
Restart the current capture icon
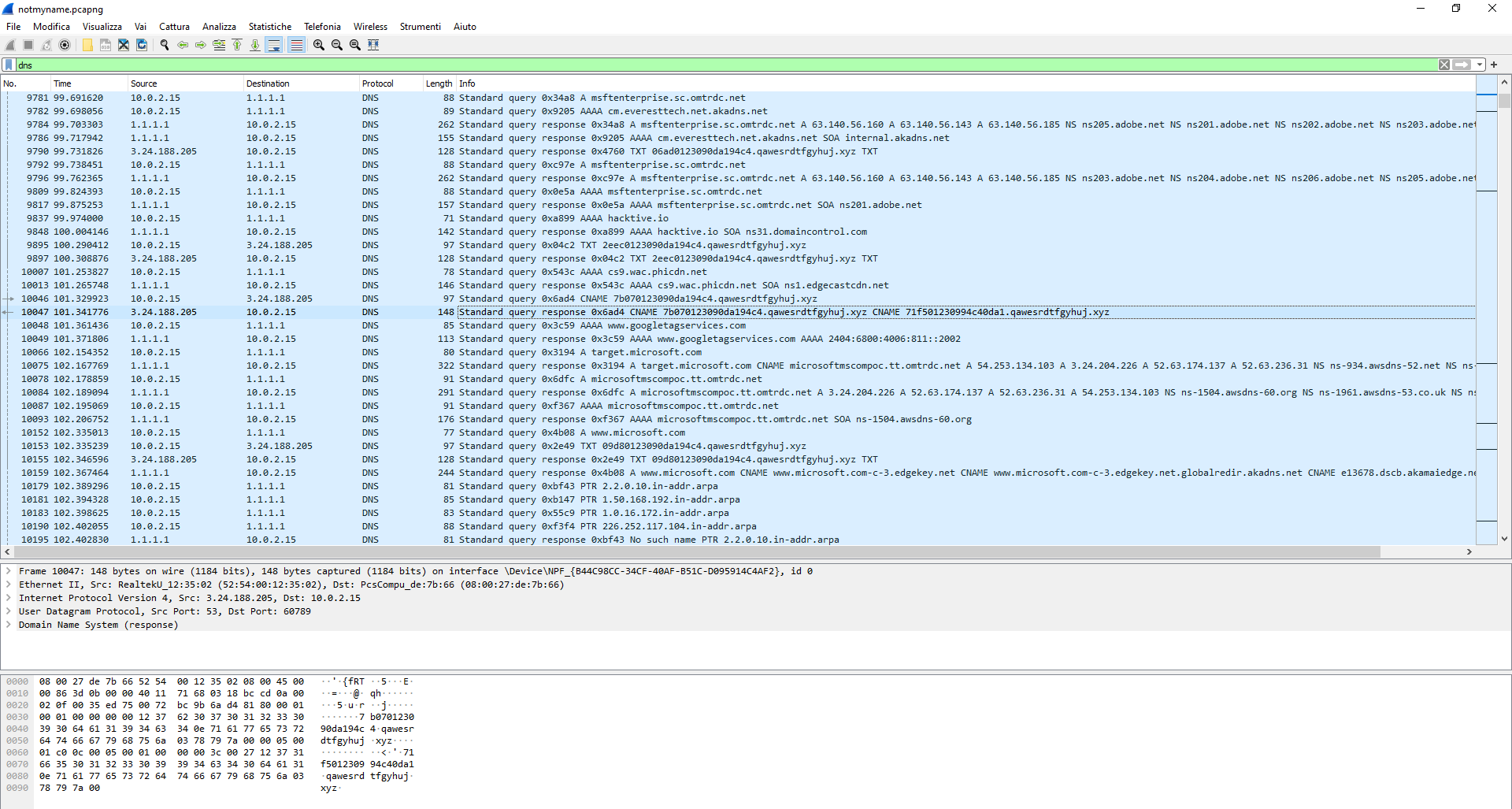(46, 45)
